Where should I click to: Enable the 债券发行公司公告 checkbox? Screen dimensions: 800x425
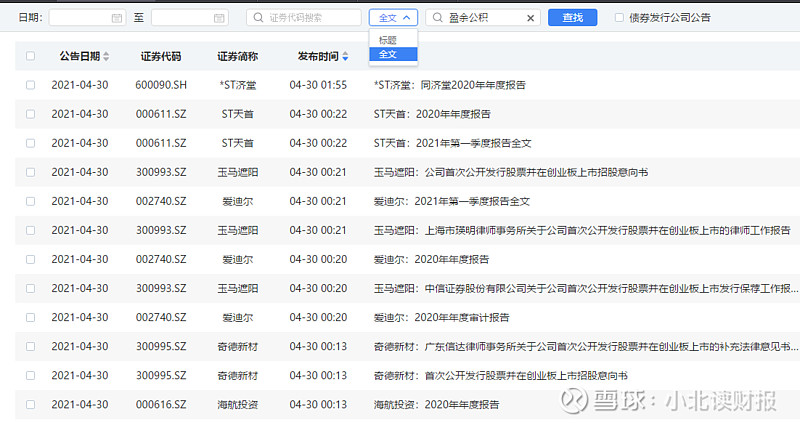coord(620,18)
